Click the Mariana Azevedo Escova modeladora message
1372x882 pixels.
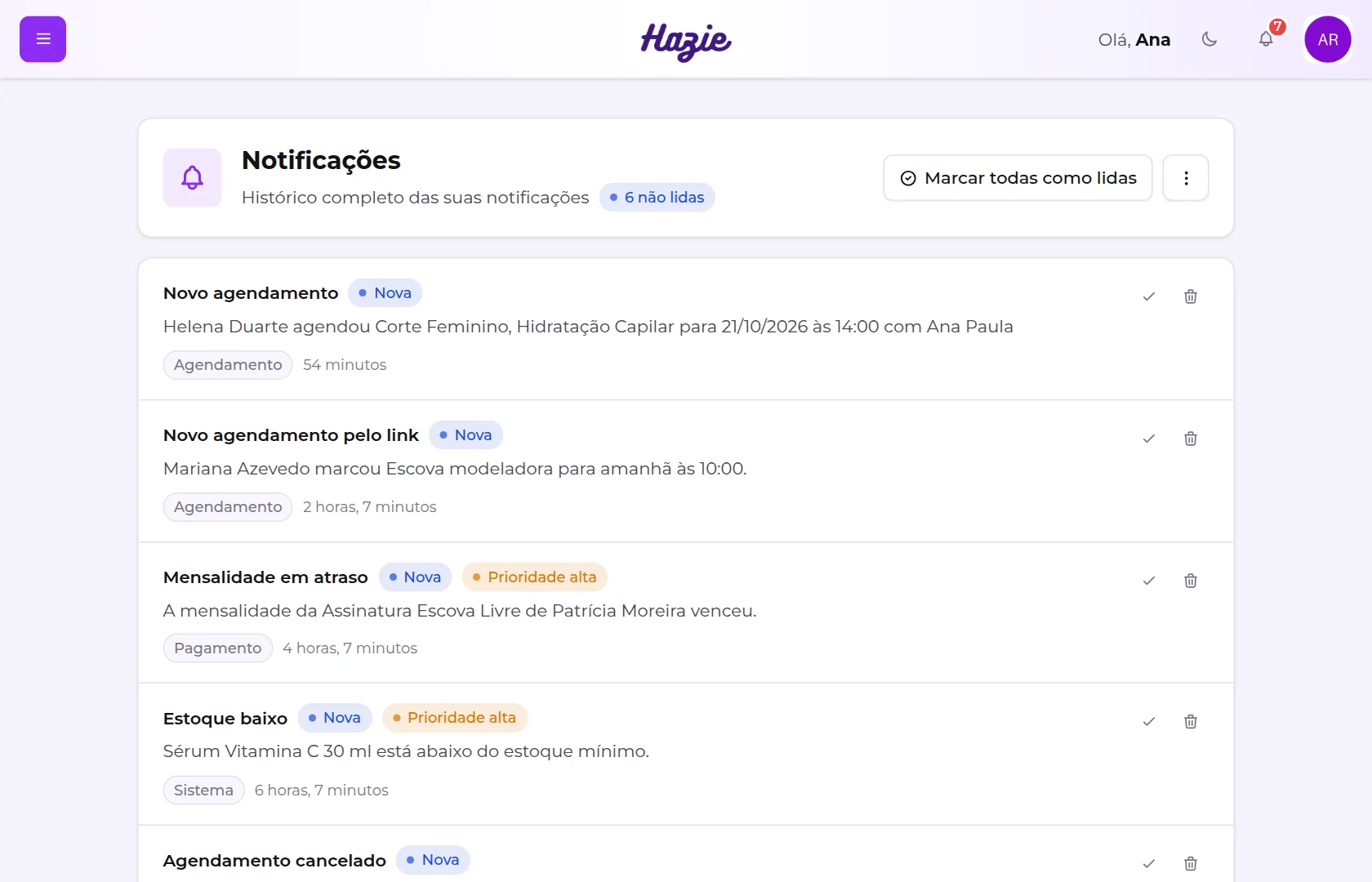tap(455, 469)
